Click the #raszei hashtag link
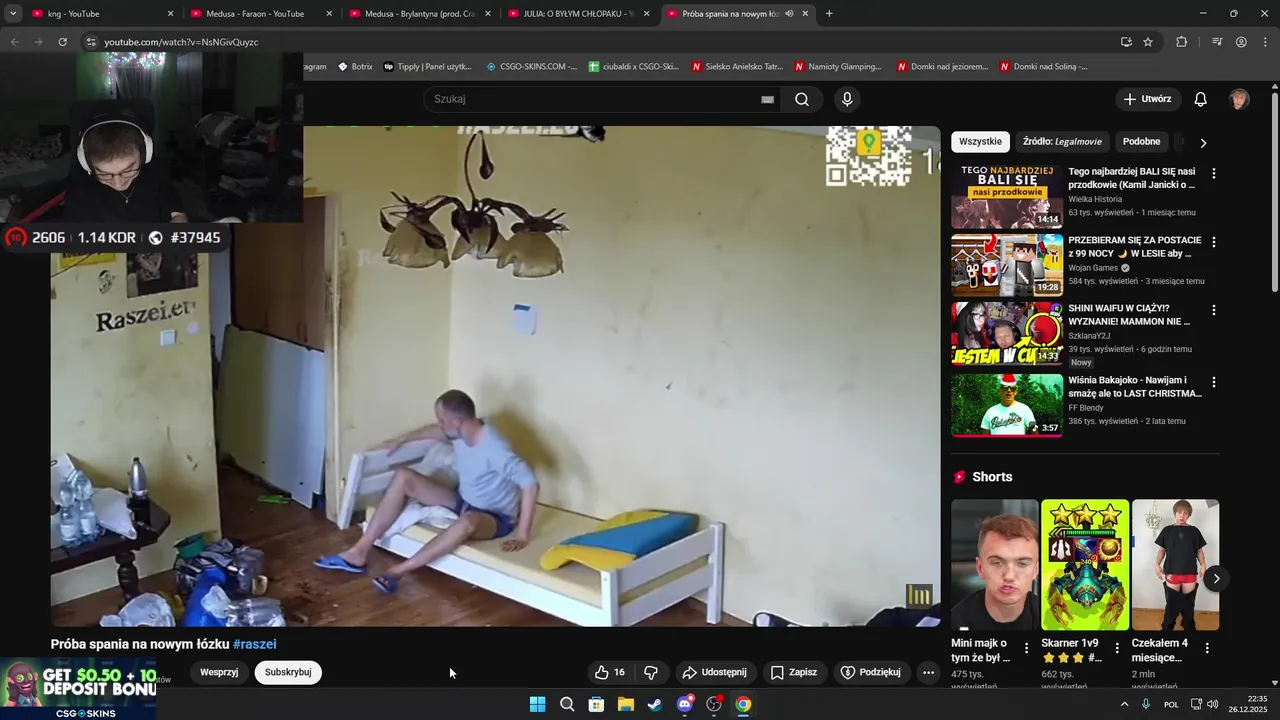 point(255,645)
